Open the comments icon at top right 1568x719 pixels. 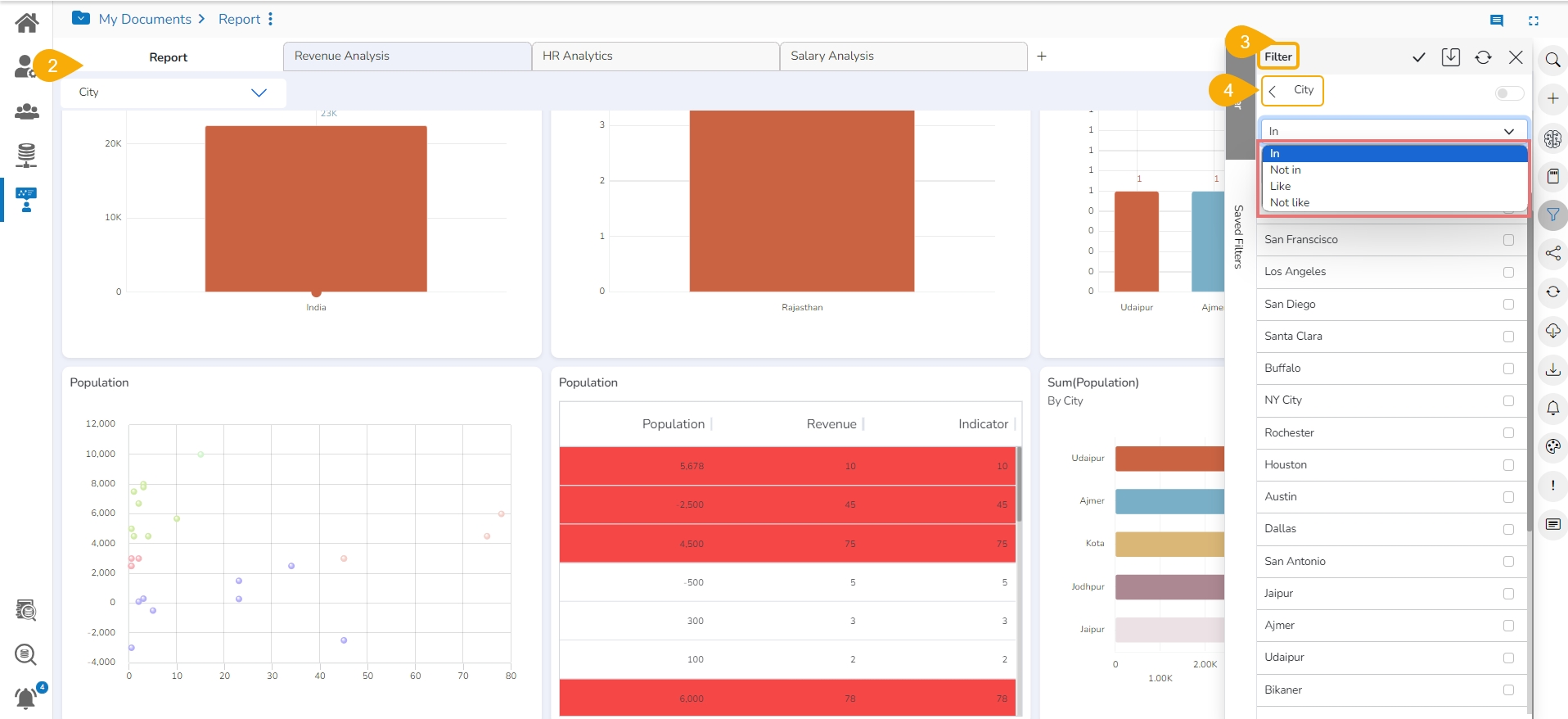[1497, 20]
